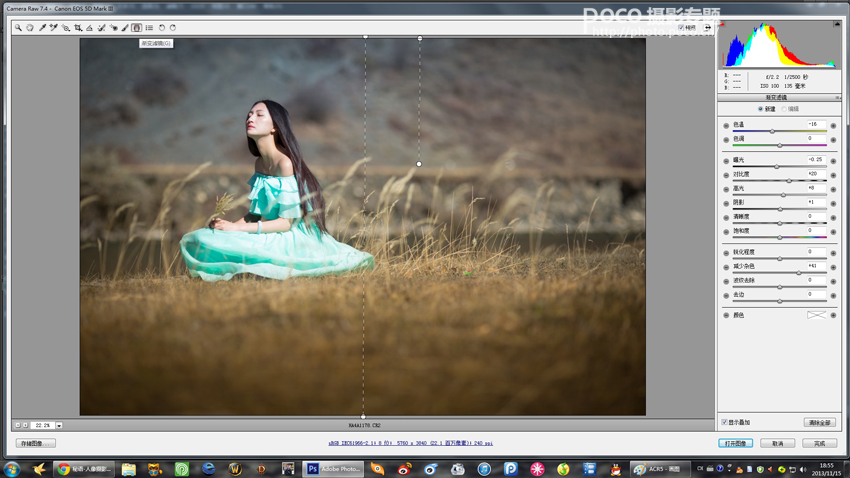Rotate image counterclockwise
Image resolution: width=850 pixels, height=478 pixels.
pyautogui.click(x=162, y=28)
